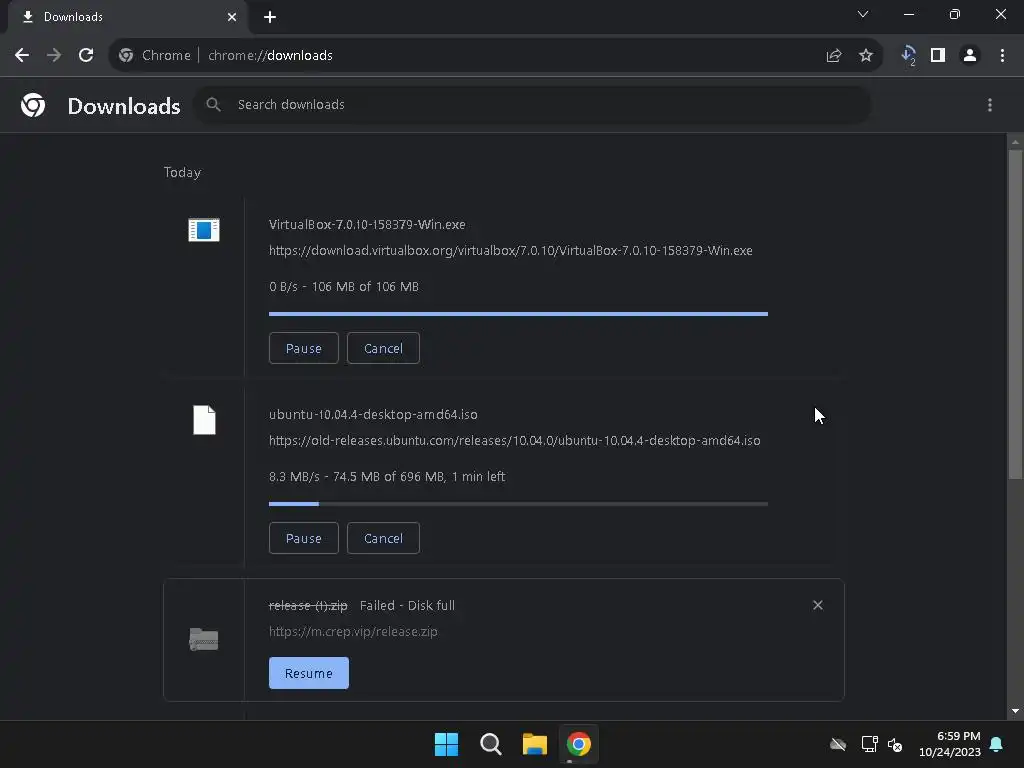Open notifications bell in the taskbar
This screenshot has width=1024, height=768.
996,744
